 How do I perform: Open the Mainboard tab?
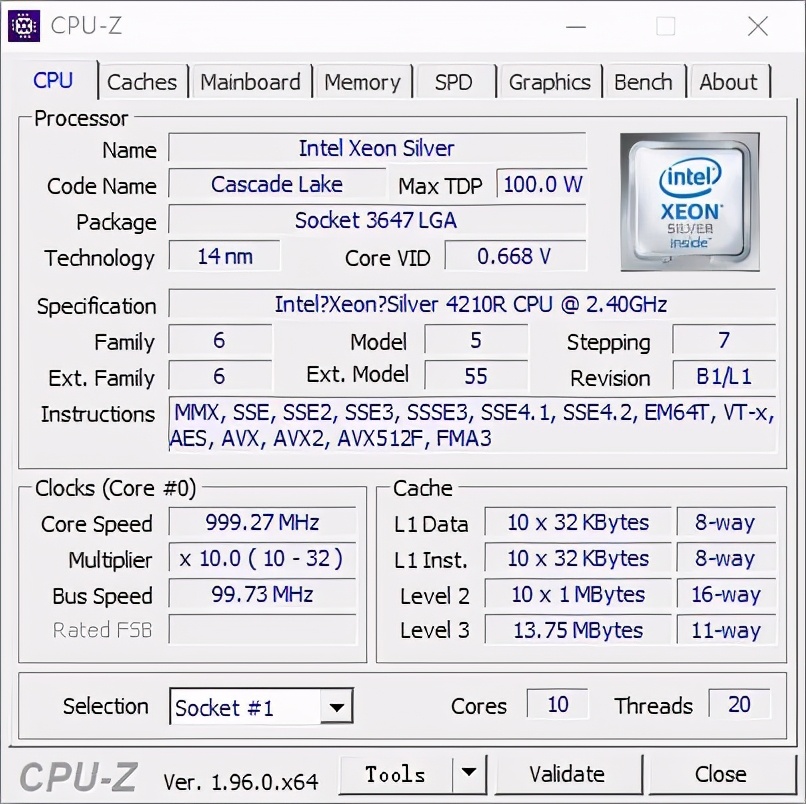click(x=251, y=82)
